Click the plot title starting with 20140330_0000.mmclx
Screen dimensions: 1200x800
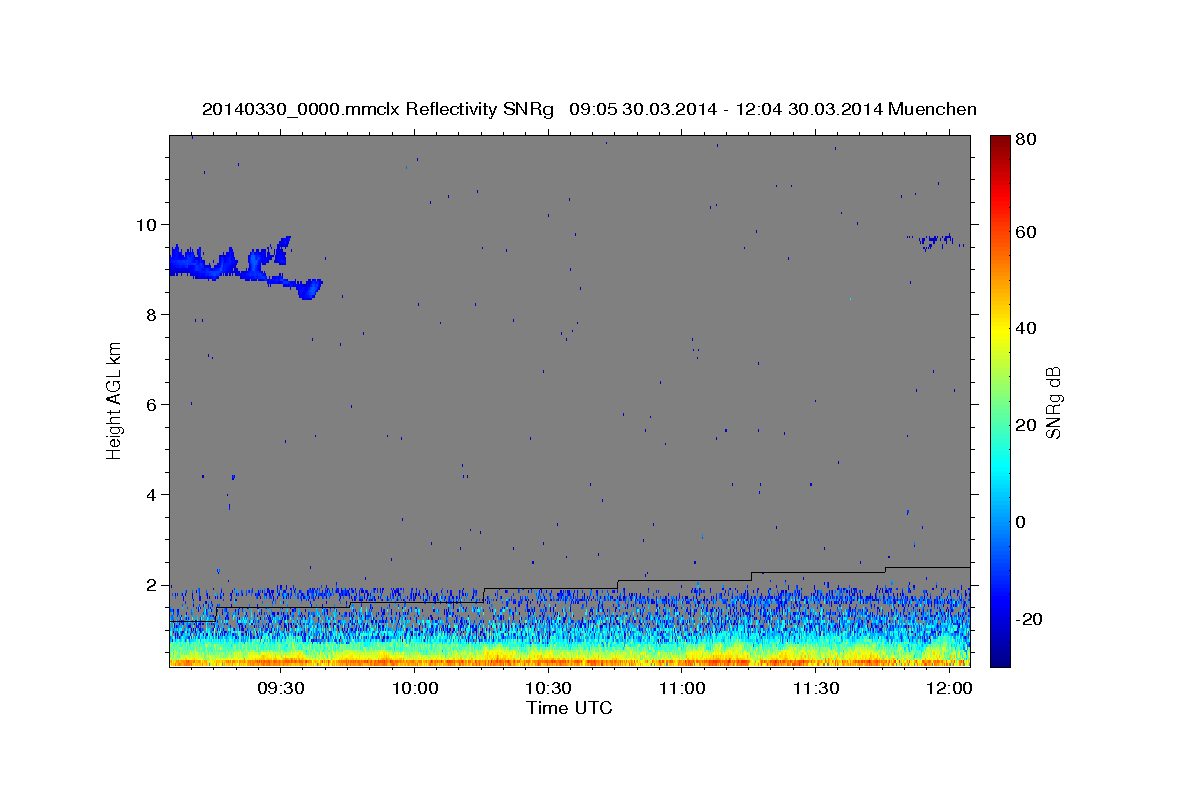[x=589, y=109]
